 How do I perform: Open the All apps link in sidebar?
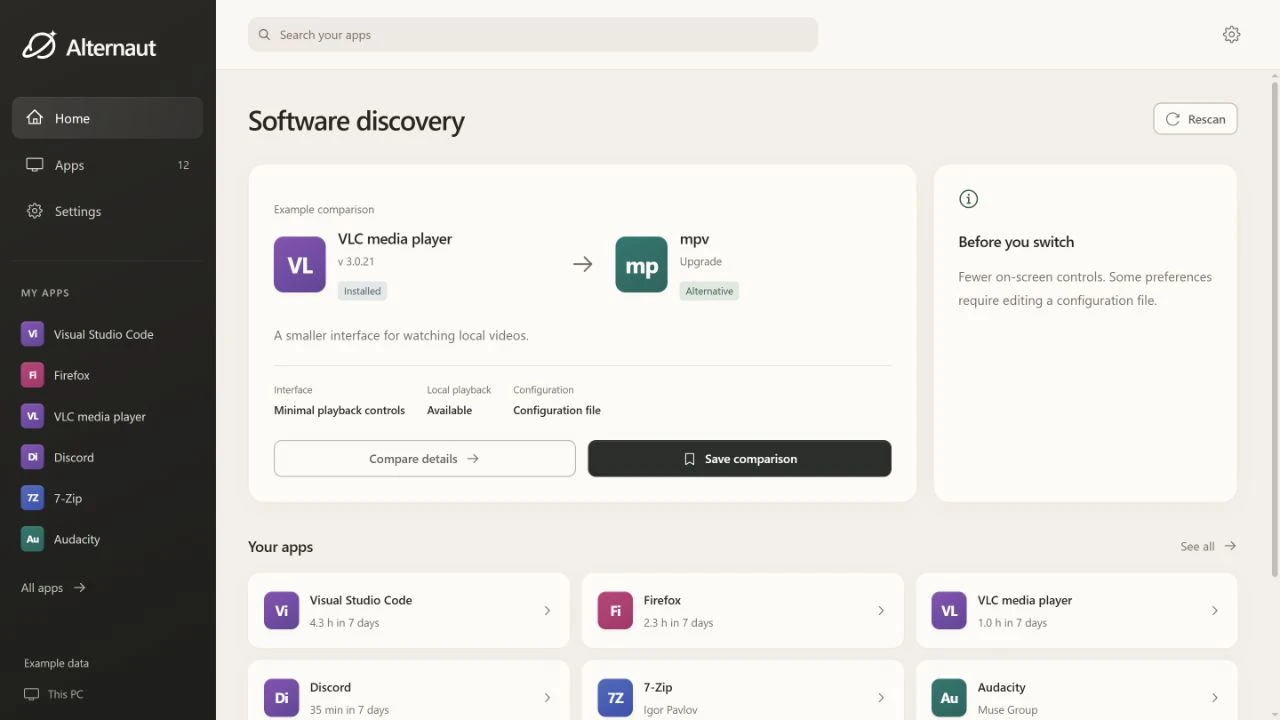tap(53, 588)
